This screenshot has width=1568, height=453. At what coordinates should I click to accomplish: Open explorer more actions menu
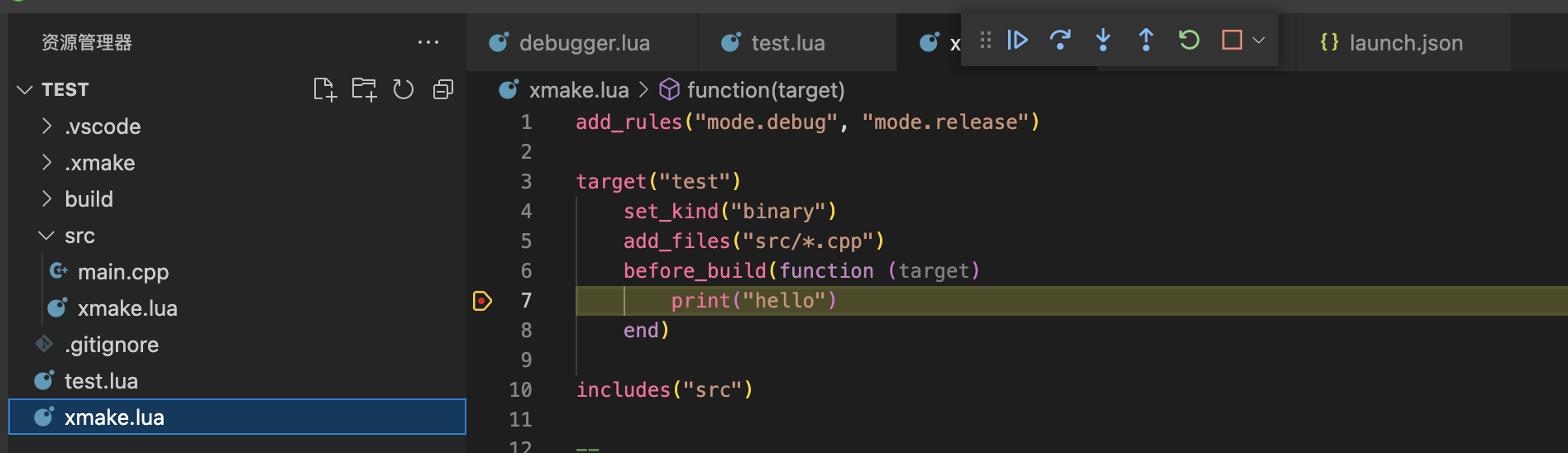click(x=428, y=43)
